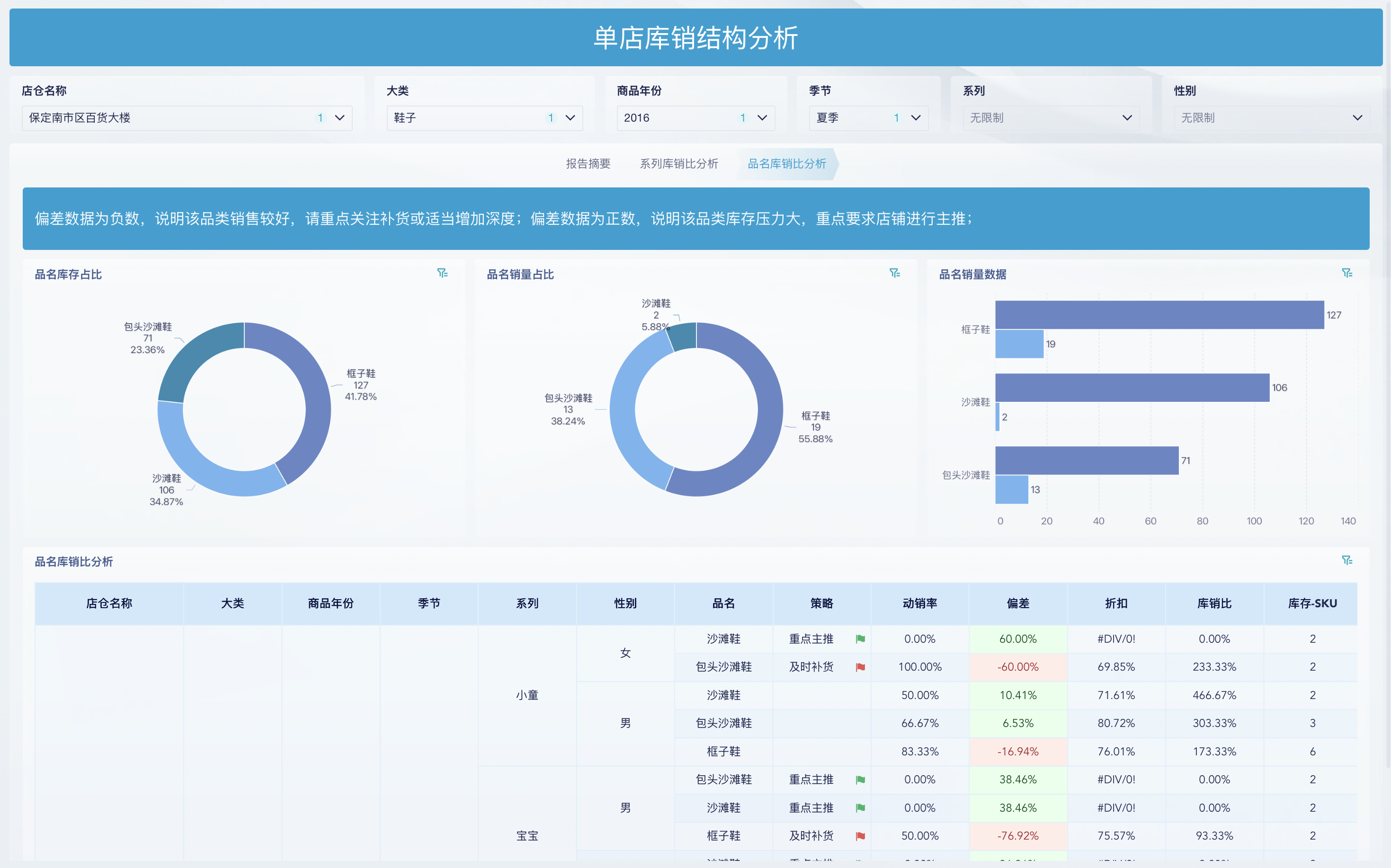Image resolution: width=1391 pixels, height=868 pixels.
Task: Open filter on 品名库销比分析 table
Action: [x=1348, y=560]
